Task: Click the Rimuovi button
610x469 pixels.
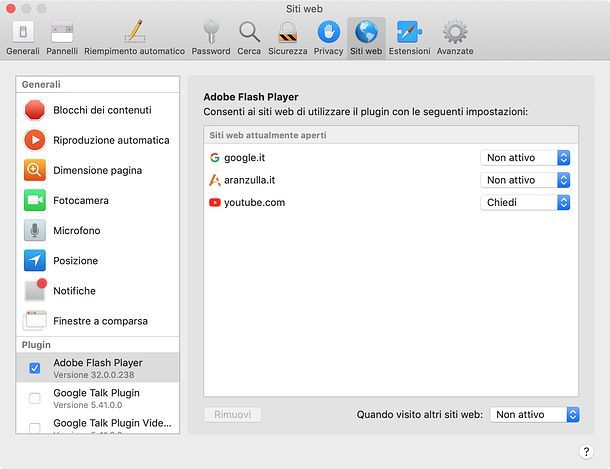Action: (x=232, y=415)
